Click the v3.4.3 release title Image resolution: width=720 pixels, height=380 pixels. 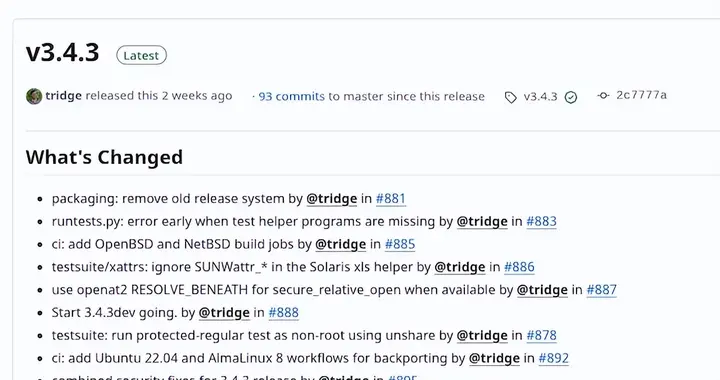click(x=62, y=52)
